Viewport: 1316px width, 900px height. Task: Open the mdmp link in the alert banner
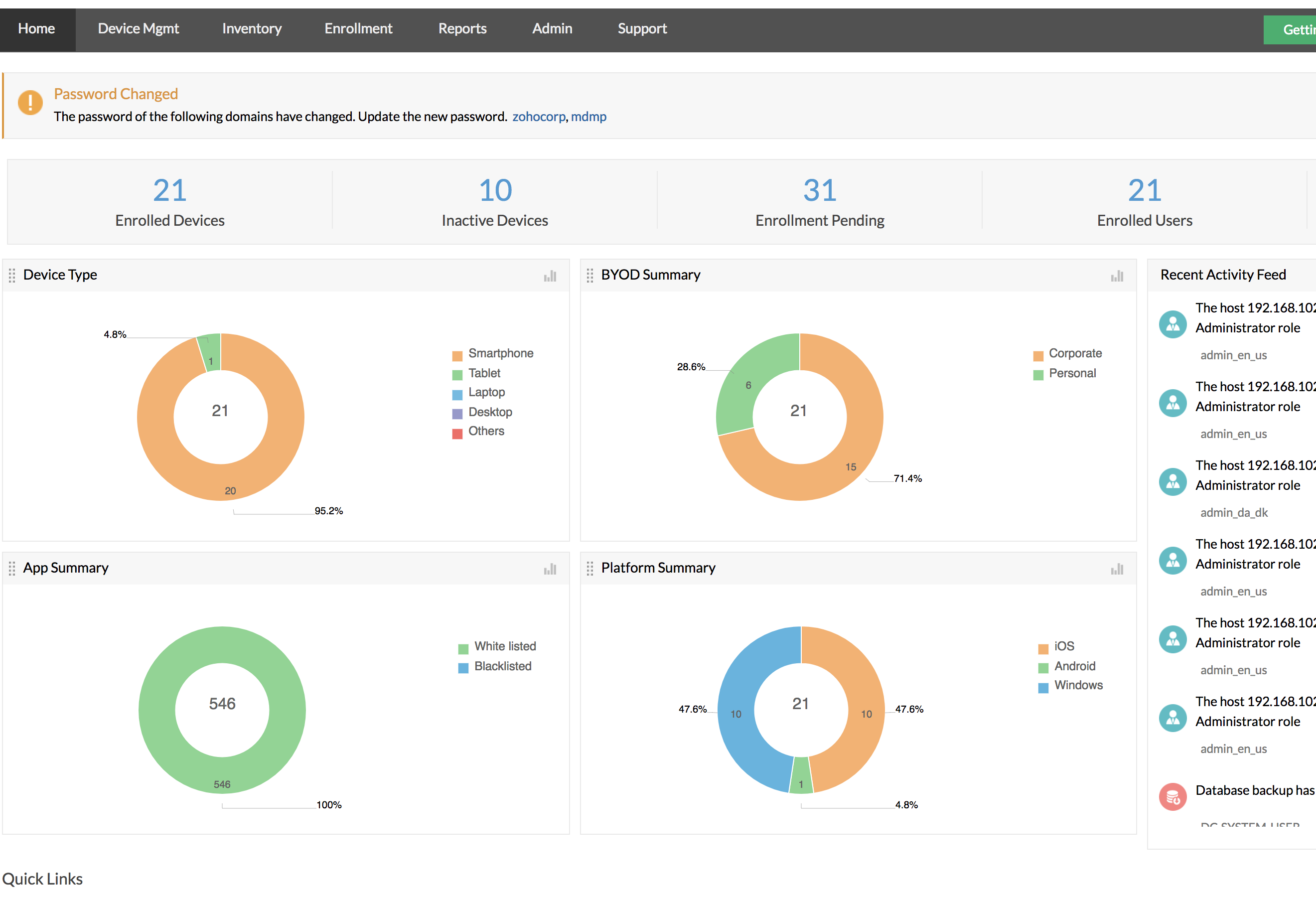pyautogui.click(x=589, y=117)
